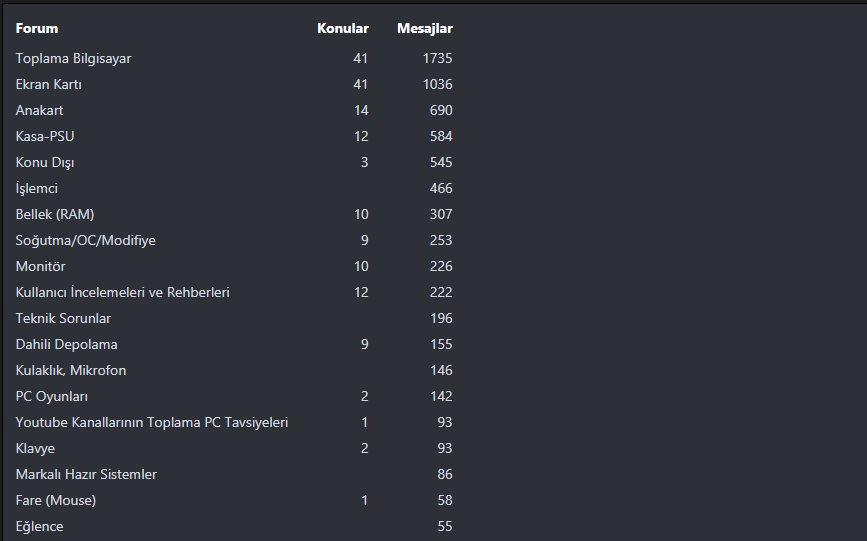The height and width of the screenshot is (541, 867).
Task: Open the Konu Dışı forum
Action: 45,163
